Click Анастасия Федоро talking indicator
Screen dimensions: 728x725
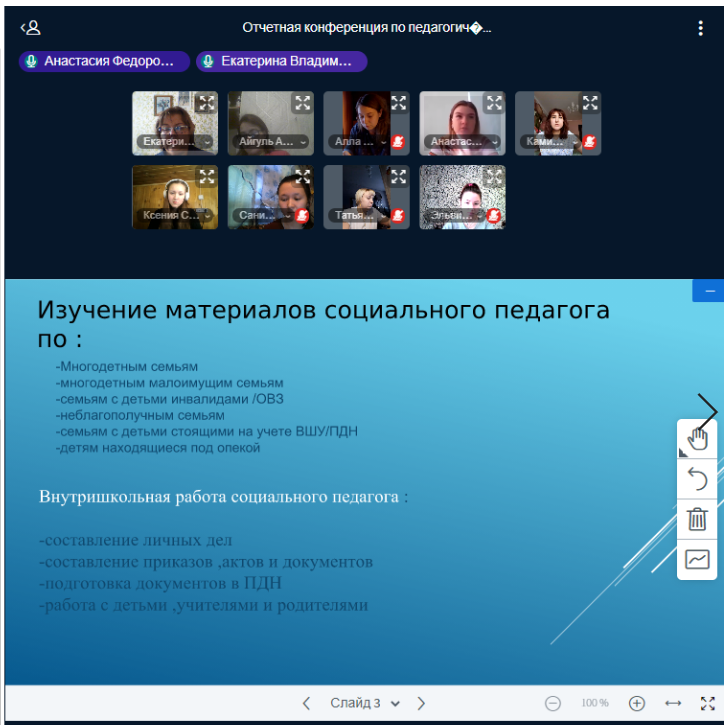coord(104,61)
